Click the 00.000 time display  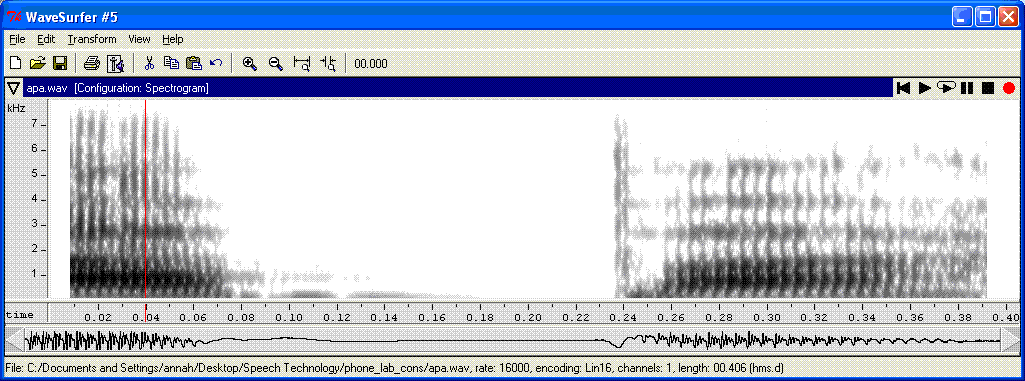[371, 64]
